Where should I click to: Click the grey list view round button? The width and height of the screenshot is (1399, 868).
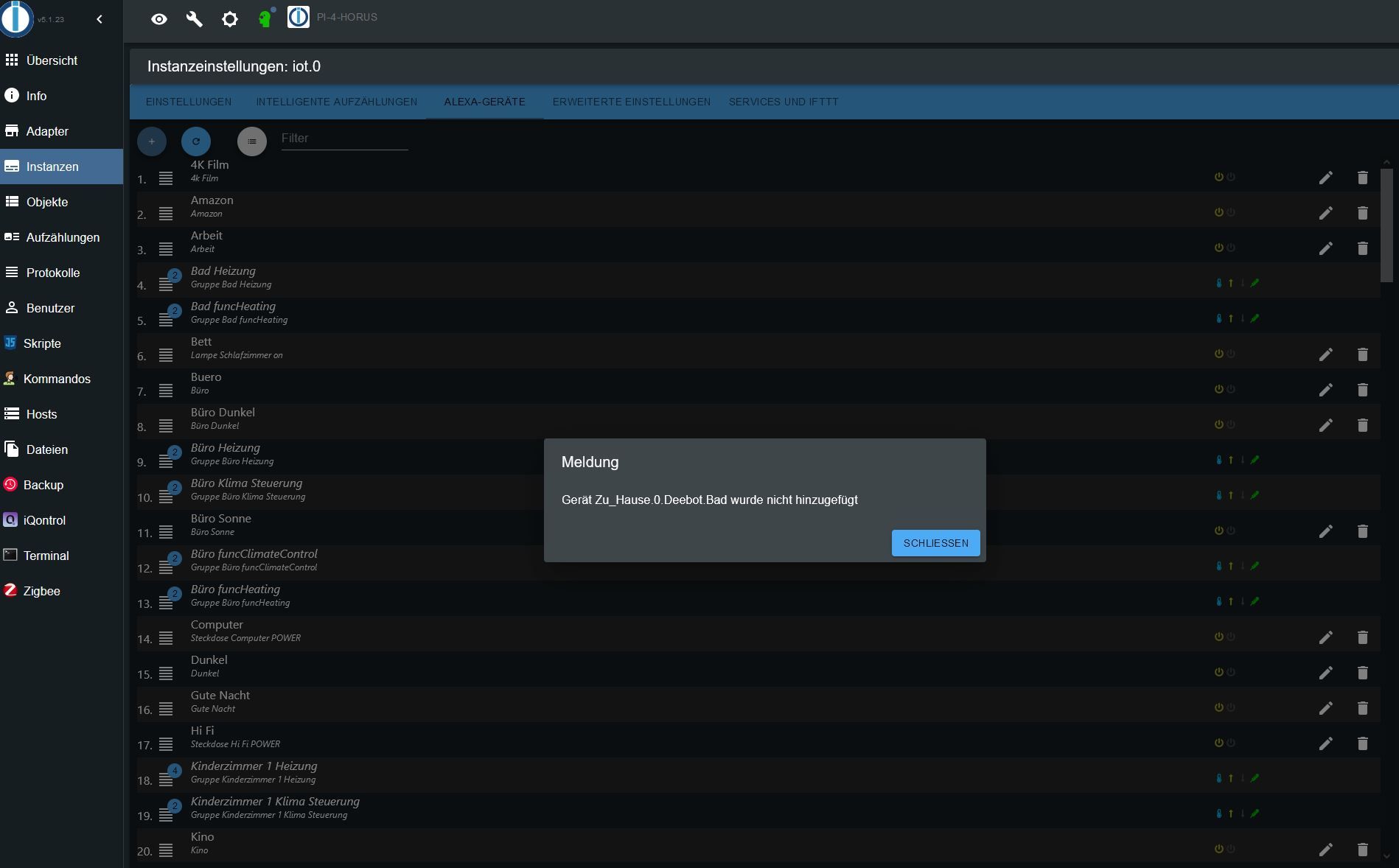pyautogui.click(x=252, y=141)
